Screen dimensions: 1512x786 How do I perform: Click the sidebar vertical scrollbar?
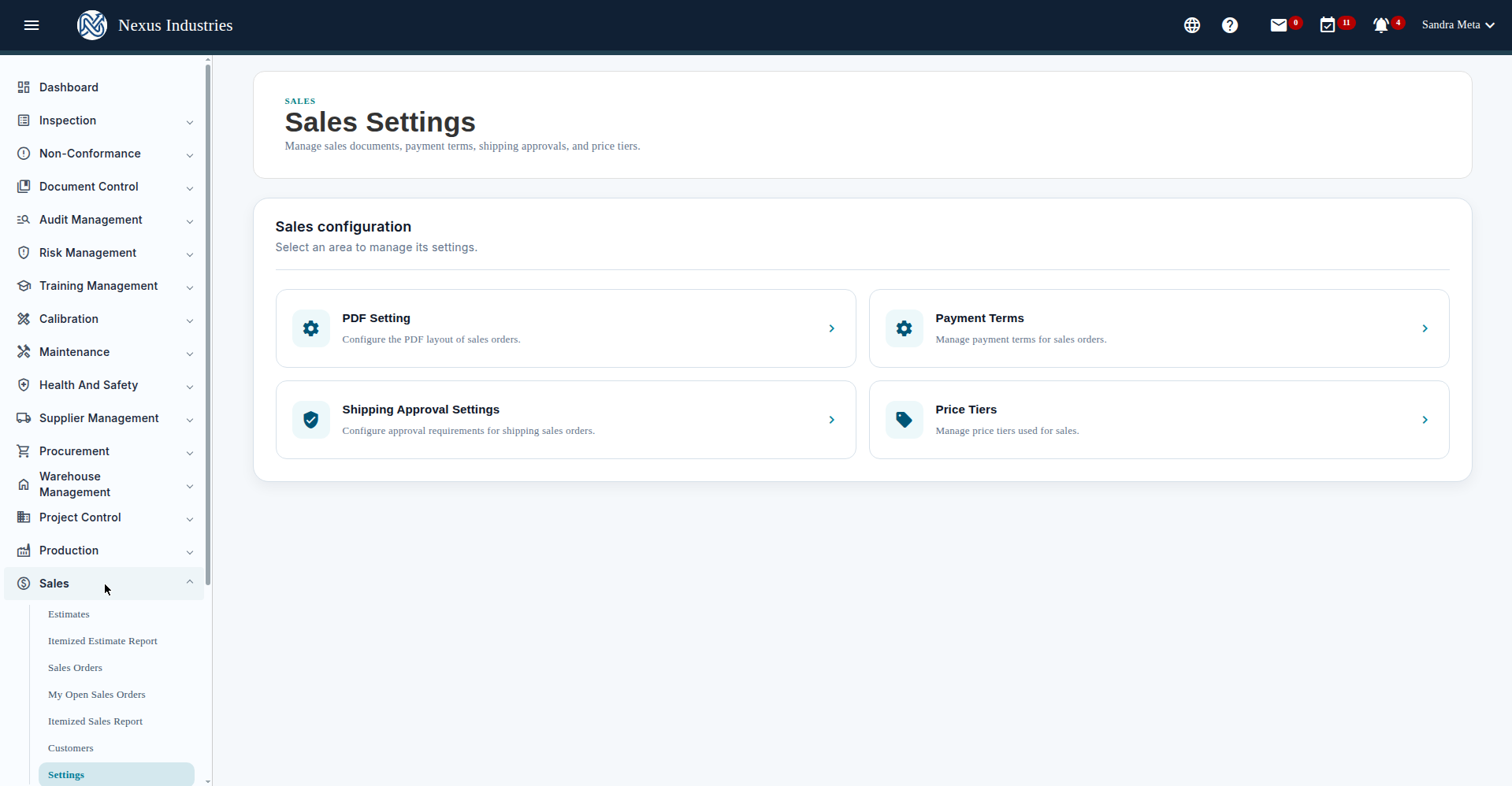(208, 324)
